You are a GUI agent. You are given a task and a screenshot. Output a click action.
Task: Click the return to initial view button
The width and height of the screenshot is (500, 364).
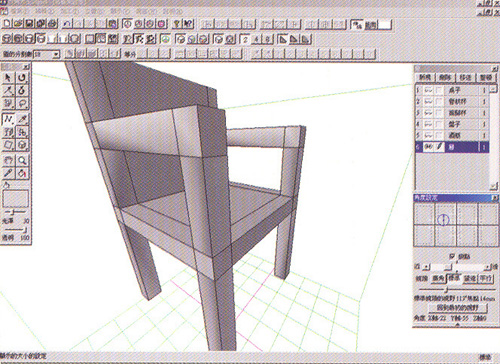[x=458, y=307]
